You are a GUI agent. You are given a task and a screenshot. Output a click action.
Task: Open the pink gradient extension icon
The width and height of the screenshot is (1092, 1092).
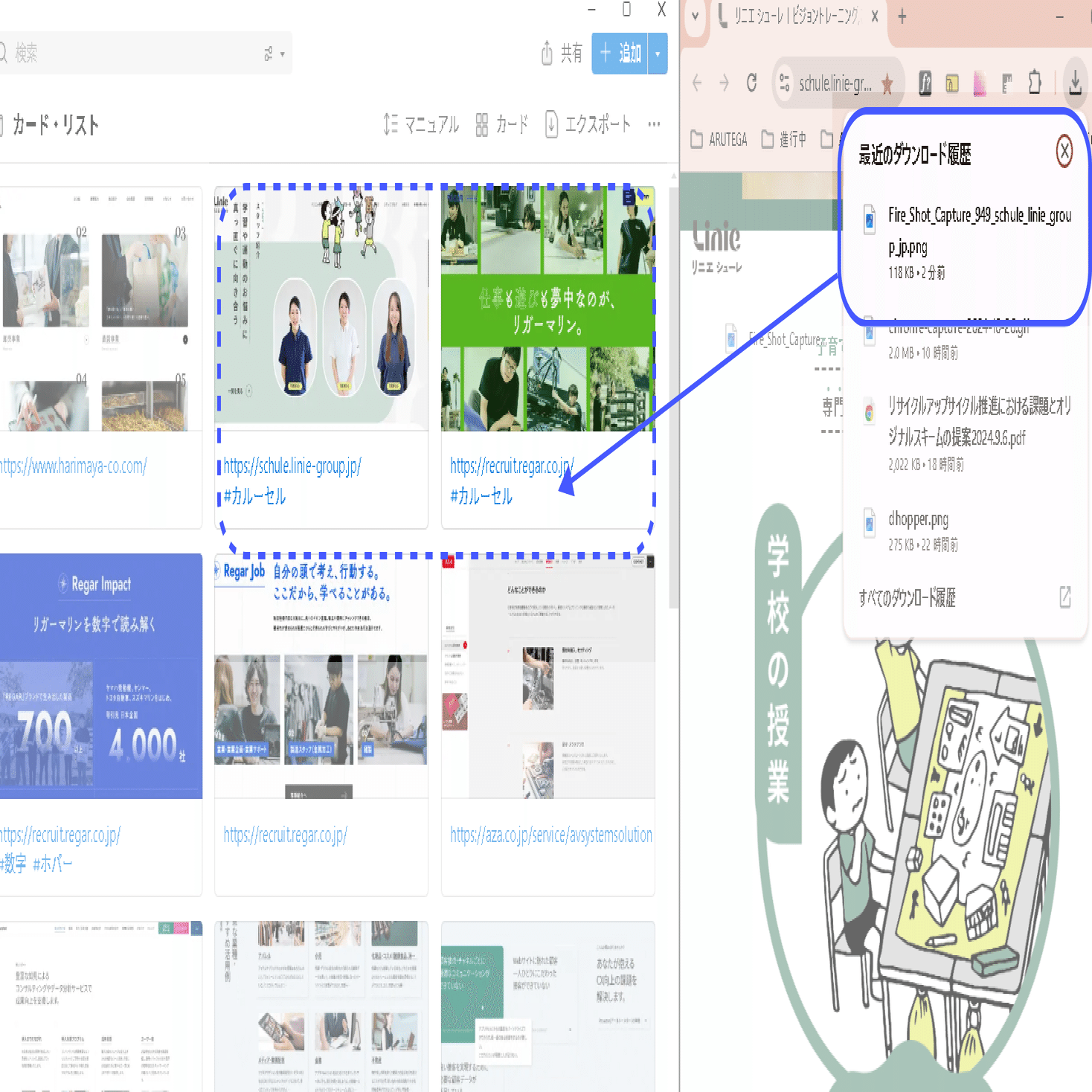click(980, 84)
